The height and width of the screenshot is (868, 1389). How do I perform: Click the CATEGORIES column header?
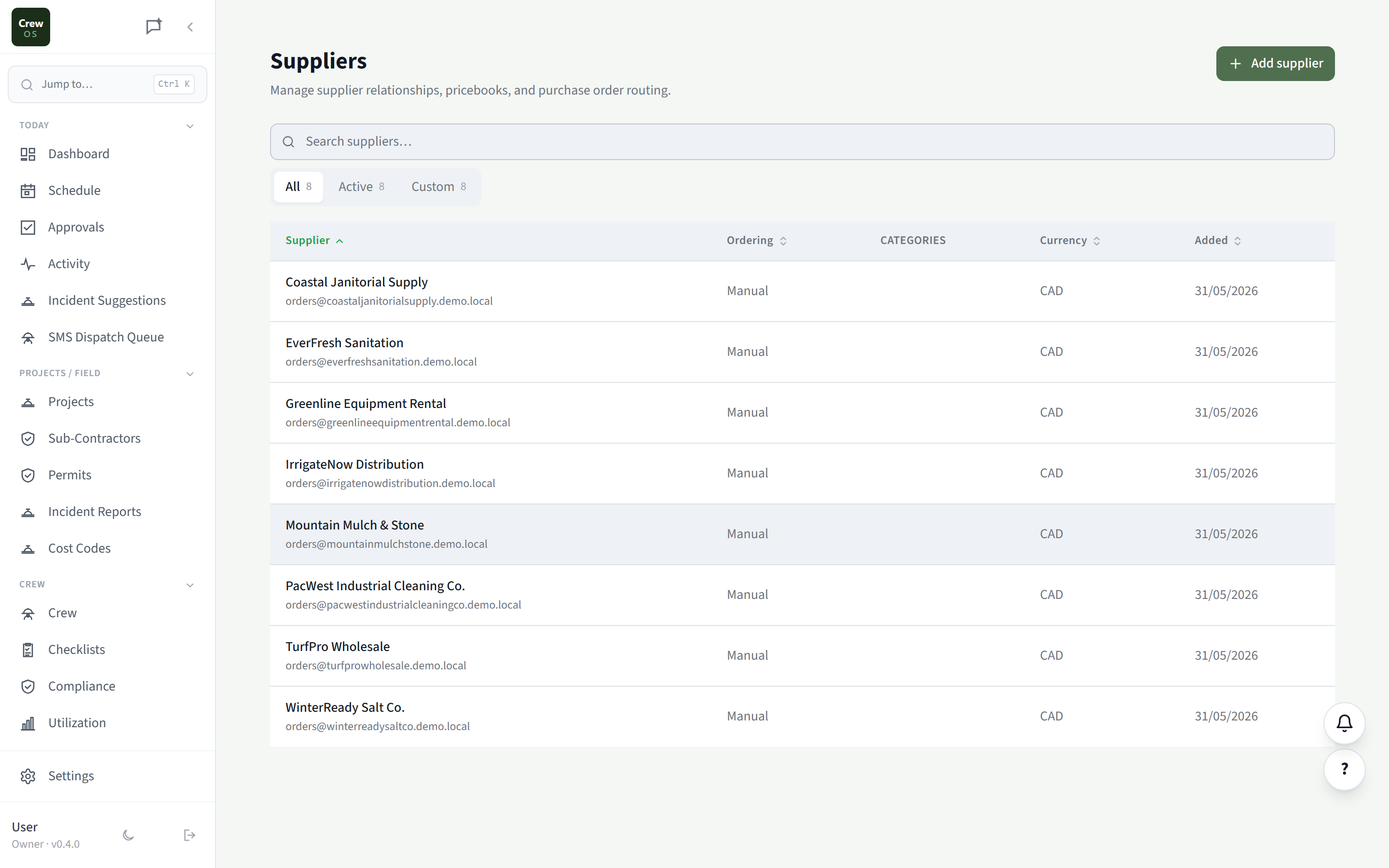coord(912,241)
